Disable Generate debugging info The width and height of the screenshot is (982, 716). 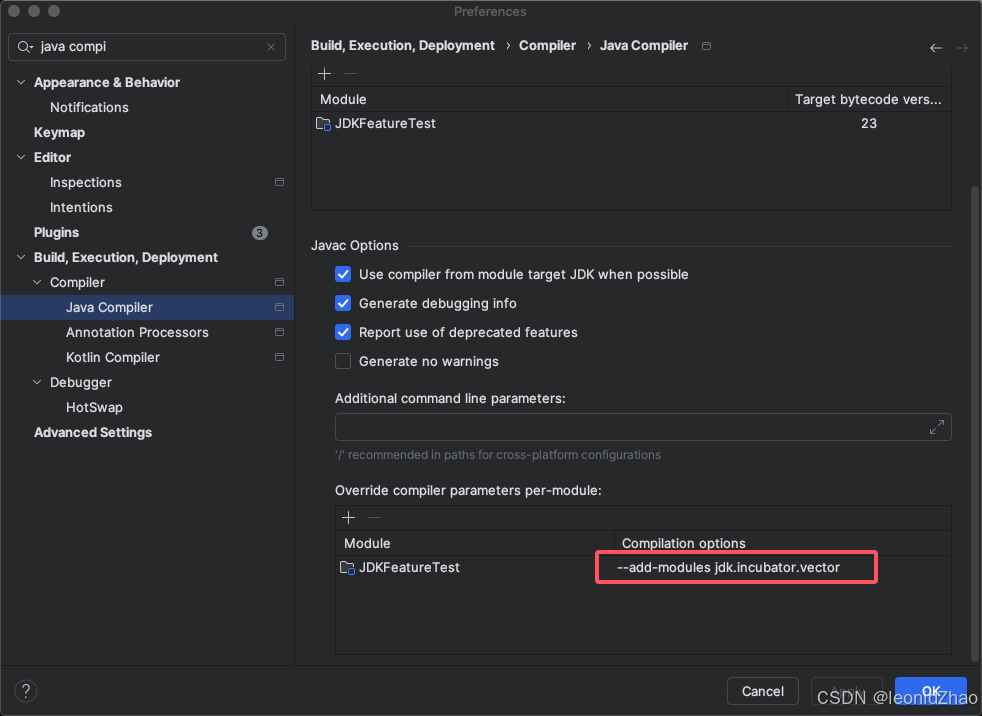[x=343, y=303]
